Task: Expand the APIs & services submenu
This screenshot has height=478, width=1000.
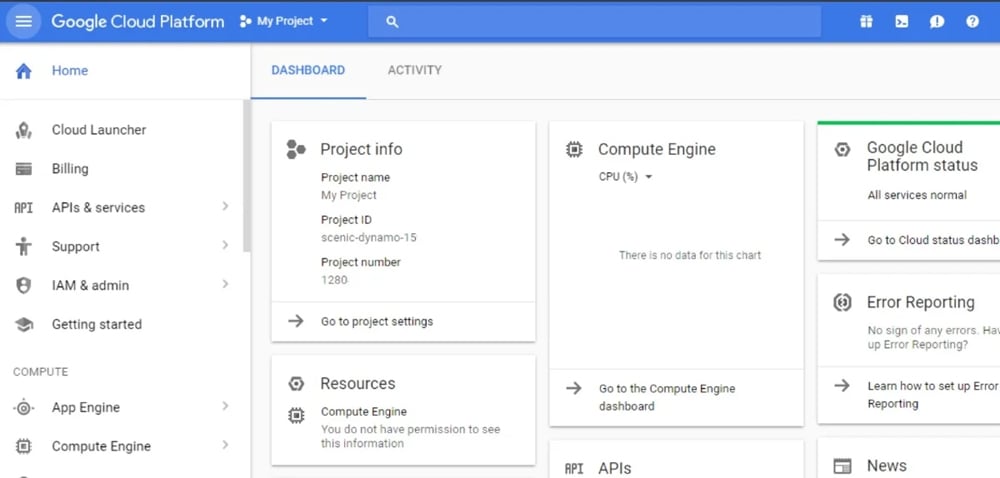Action: point(225,207)
